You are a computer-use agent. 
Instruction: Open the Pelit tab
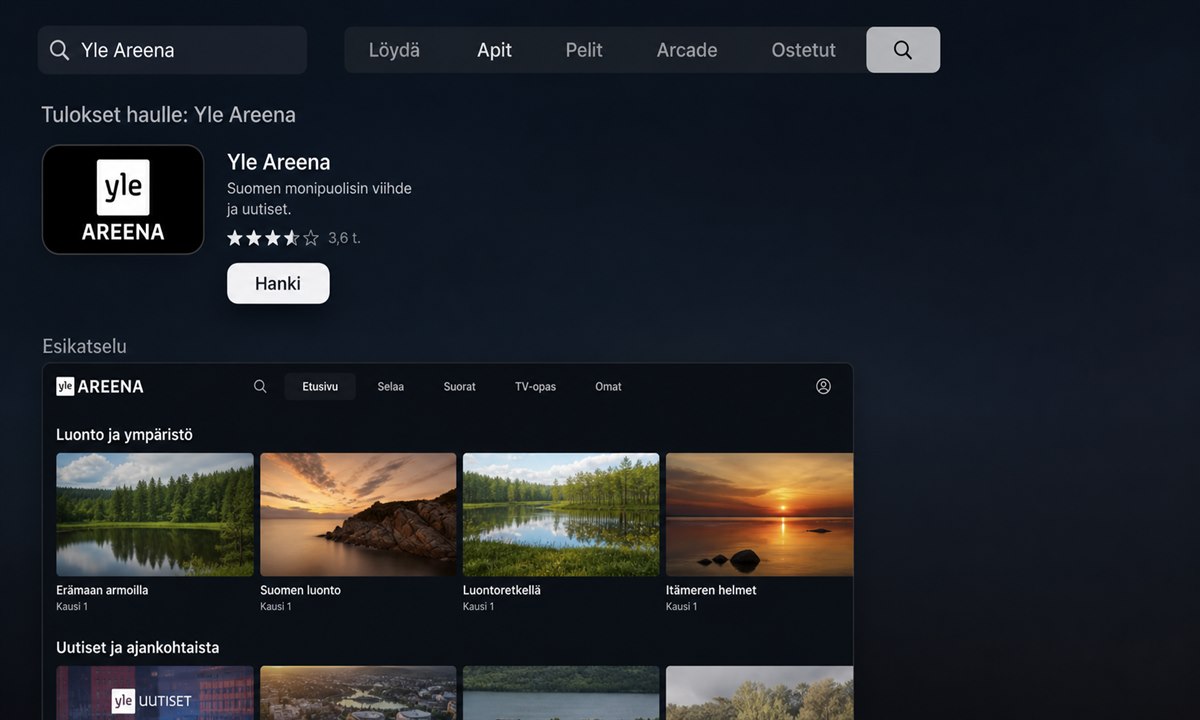(584, 50)
